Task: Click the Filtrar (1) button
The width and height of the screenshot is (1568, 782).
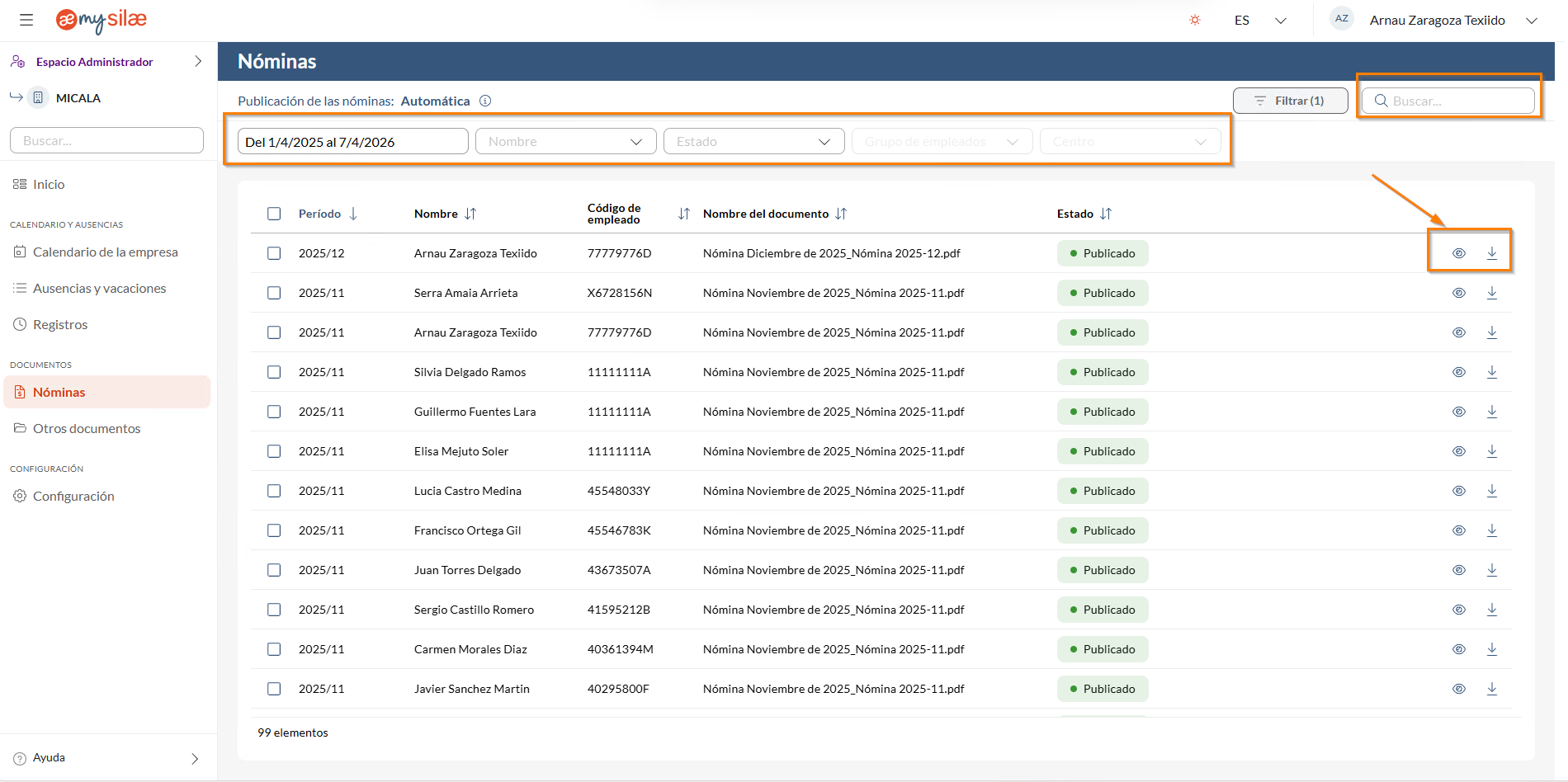Action: point(1290,101)
